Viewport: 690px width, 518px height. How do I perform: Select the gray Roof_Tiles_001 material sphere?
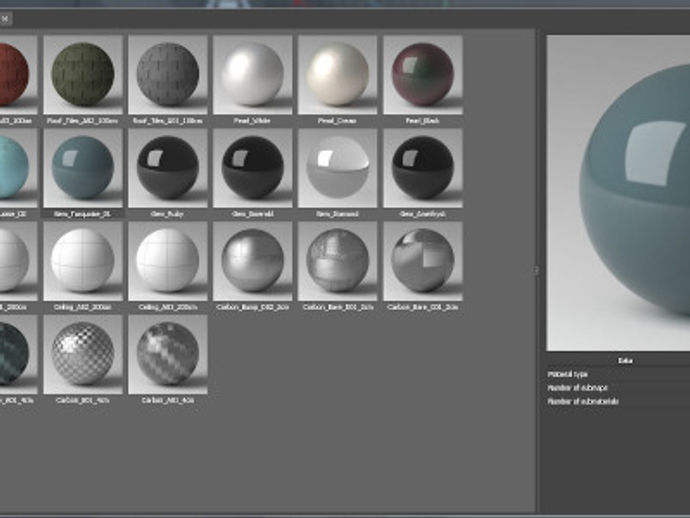pyautogui.click(x=168, y=75)
